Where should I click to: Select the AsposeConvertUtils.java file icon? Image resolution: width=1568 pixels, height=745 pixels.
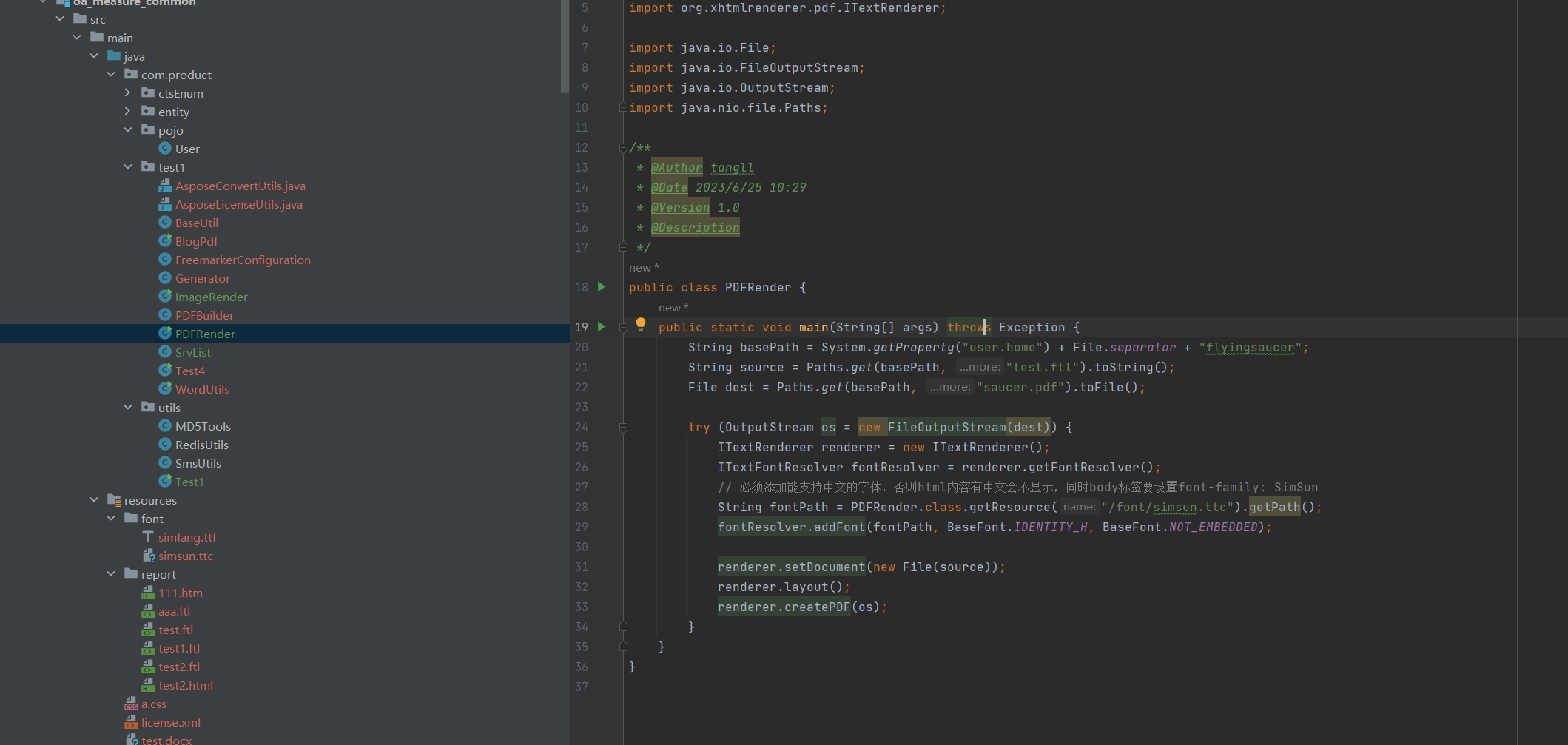coord(165,186)
